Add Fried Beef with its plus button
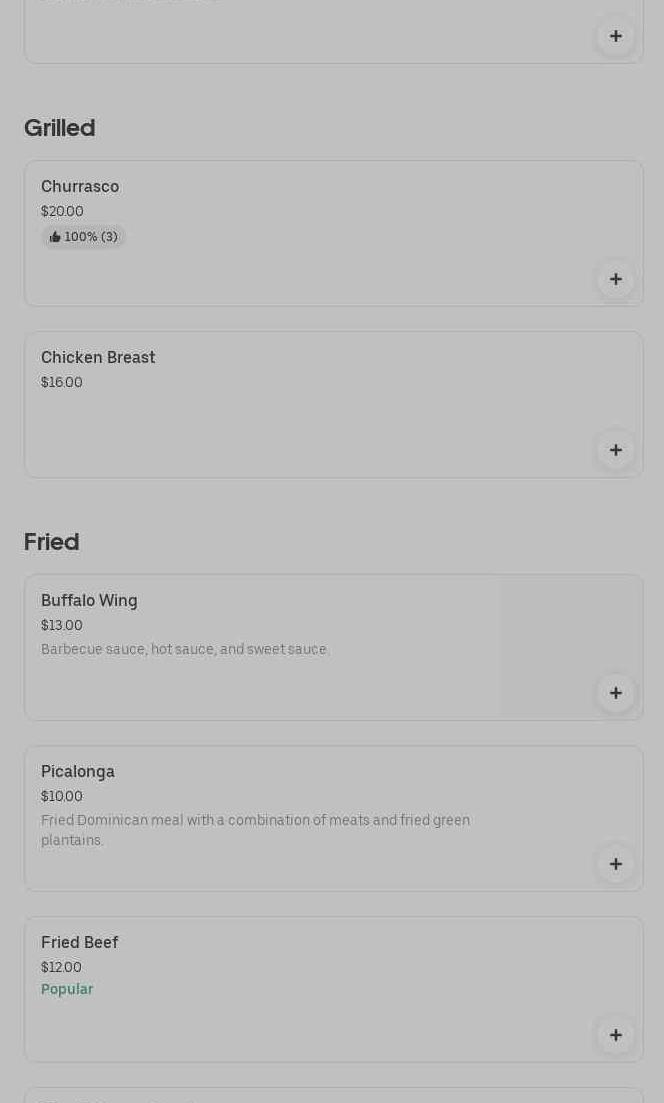664x1103 pixels. coord(615,1035)
